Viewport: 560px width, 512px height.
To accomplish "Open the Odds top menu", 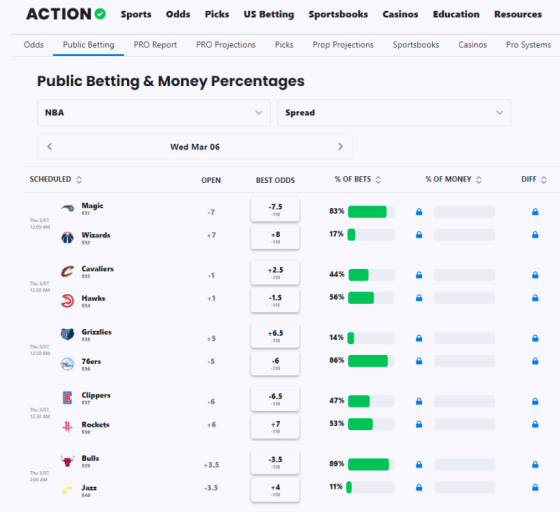I will (x=178, y=14).
